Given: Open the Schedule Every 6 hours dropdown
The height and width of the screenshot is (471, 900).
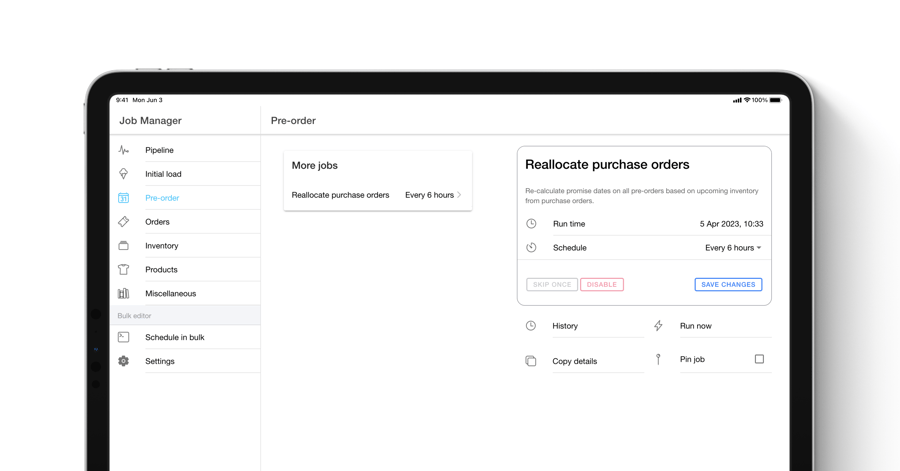Looking at the screenshot, I should [733, 248].
